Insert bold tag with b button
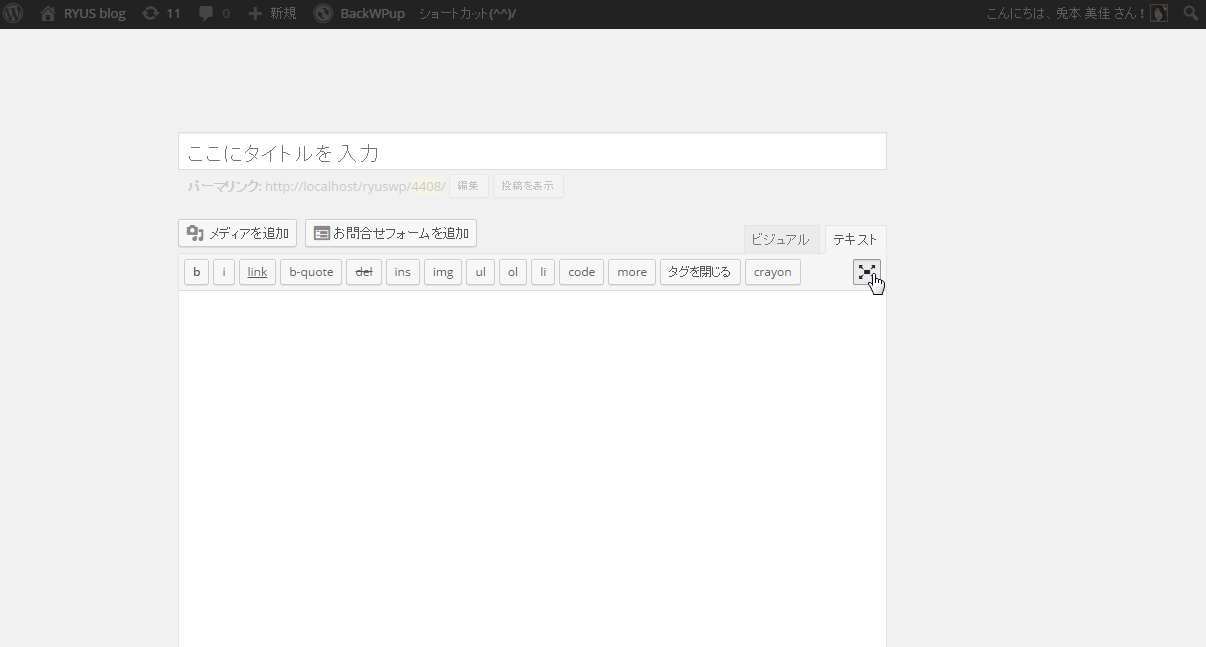This screenshot has width=1206, height=647. point(196,272)
